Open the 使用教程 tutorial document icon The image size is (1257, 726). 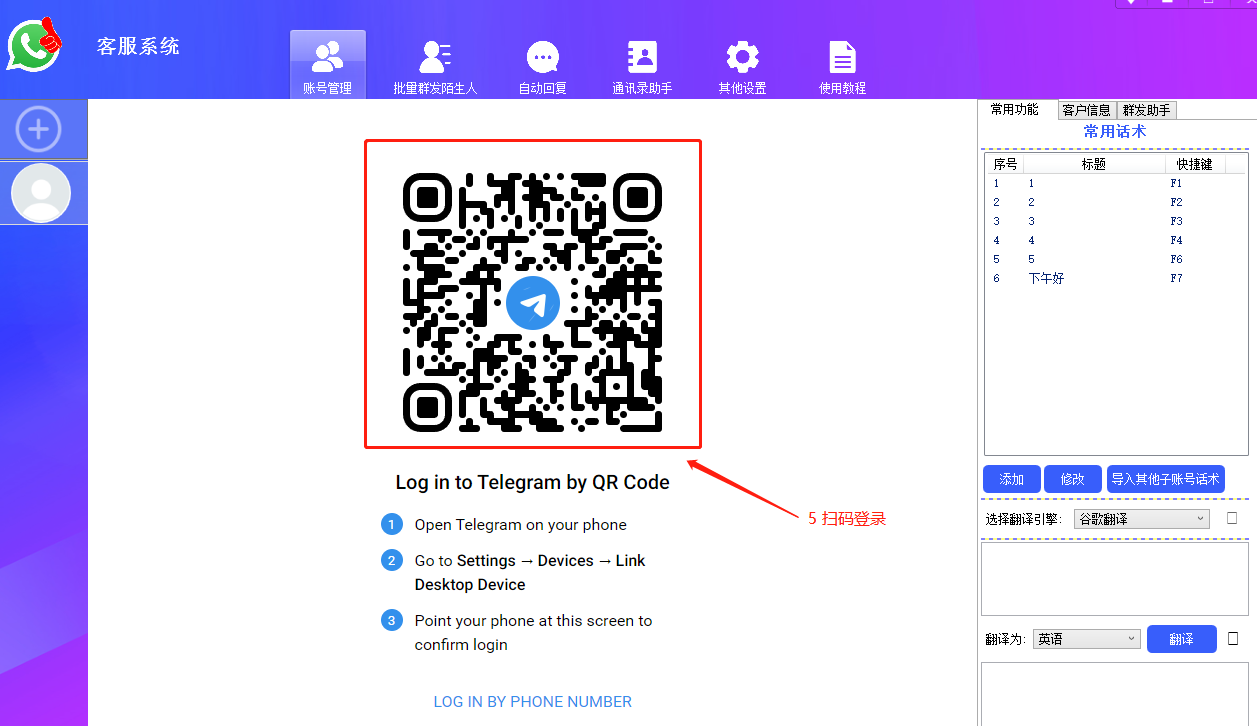(843, 67)
